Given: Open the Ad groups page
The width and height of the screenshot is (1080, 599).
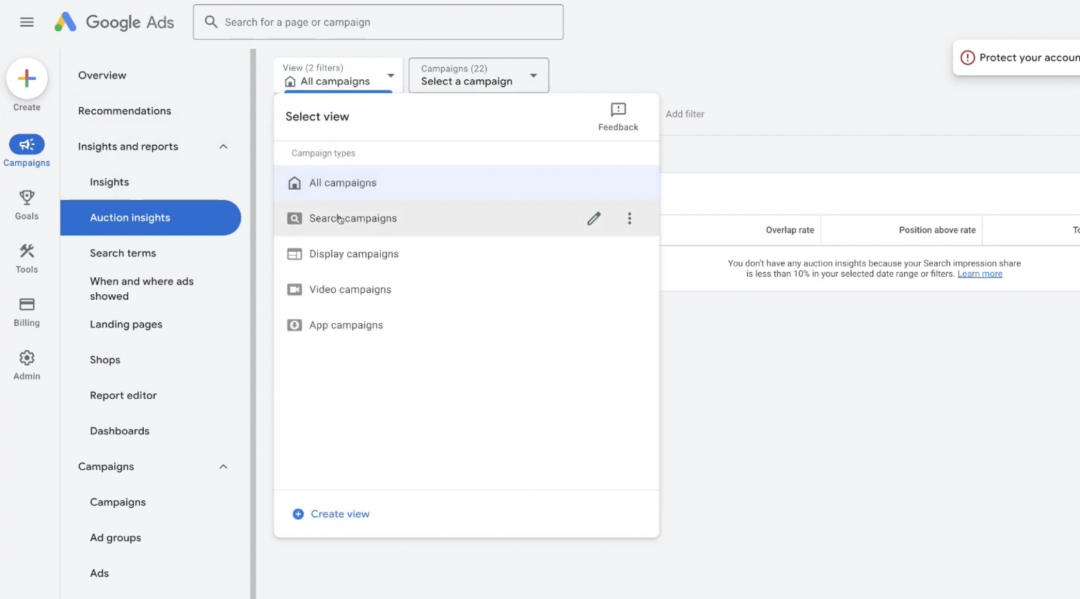Looking at the screenshot, I should (116, 538).
